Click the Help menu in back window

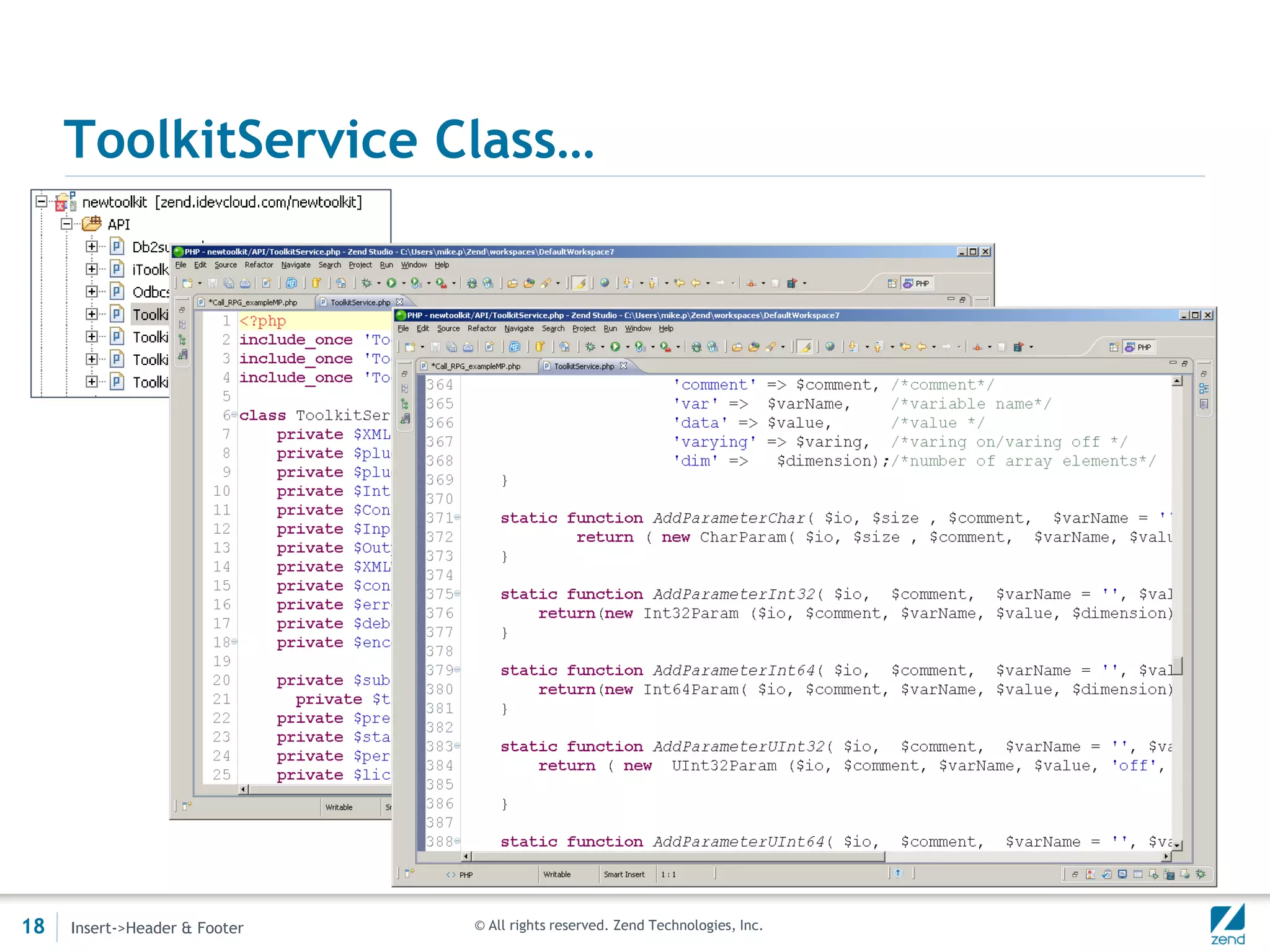[x=442, y=265]
